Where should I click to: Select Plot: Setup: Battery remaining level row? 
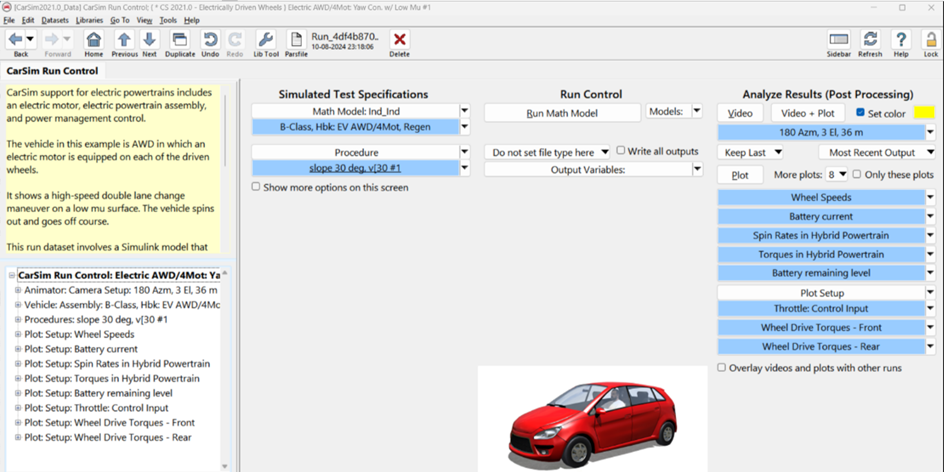[99, 393]
